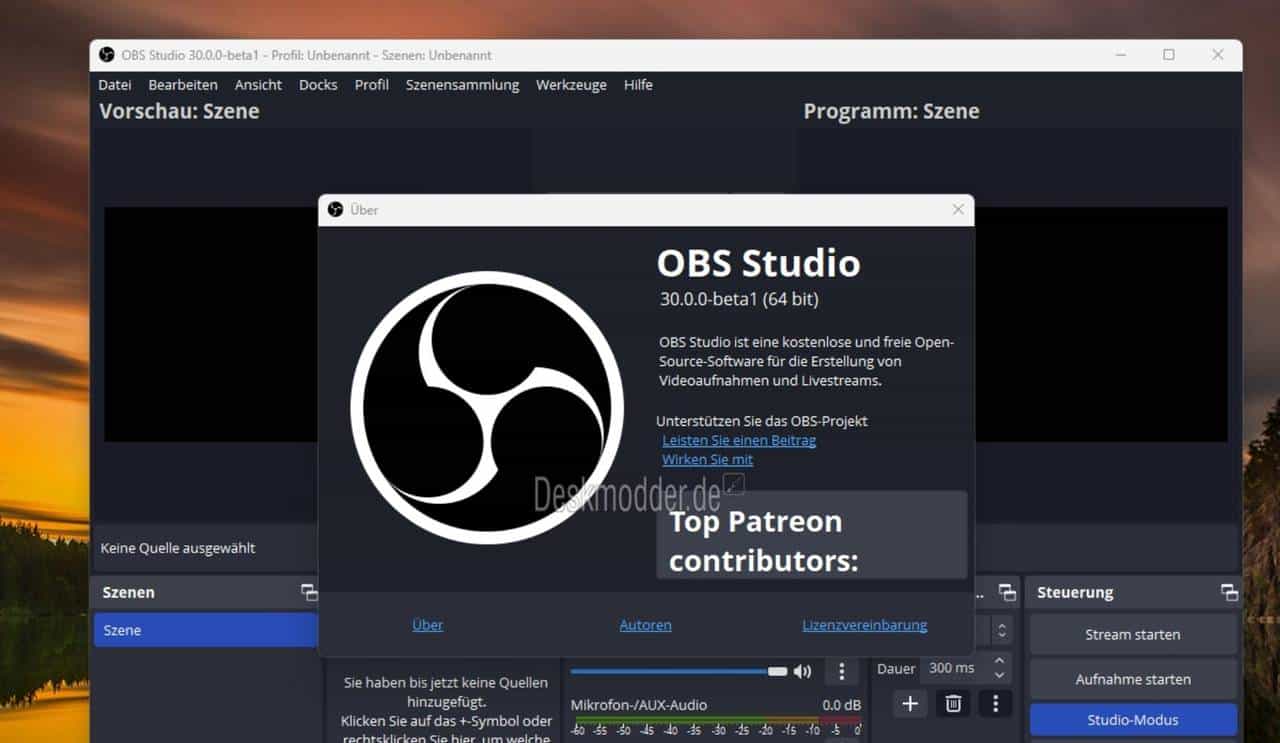Open the Leisten Sie einen Beitrag link
Image resolution: width=1280 pixels, height=743 pixels.
[739, 440]
